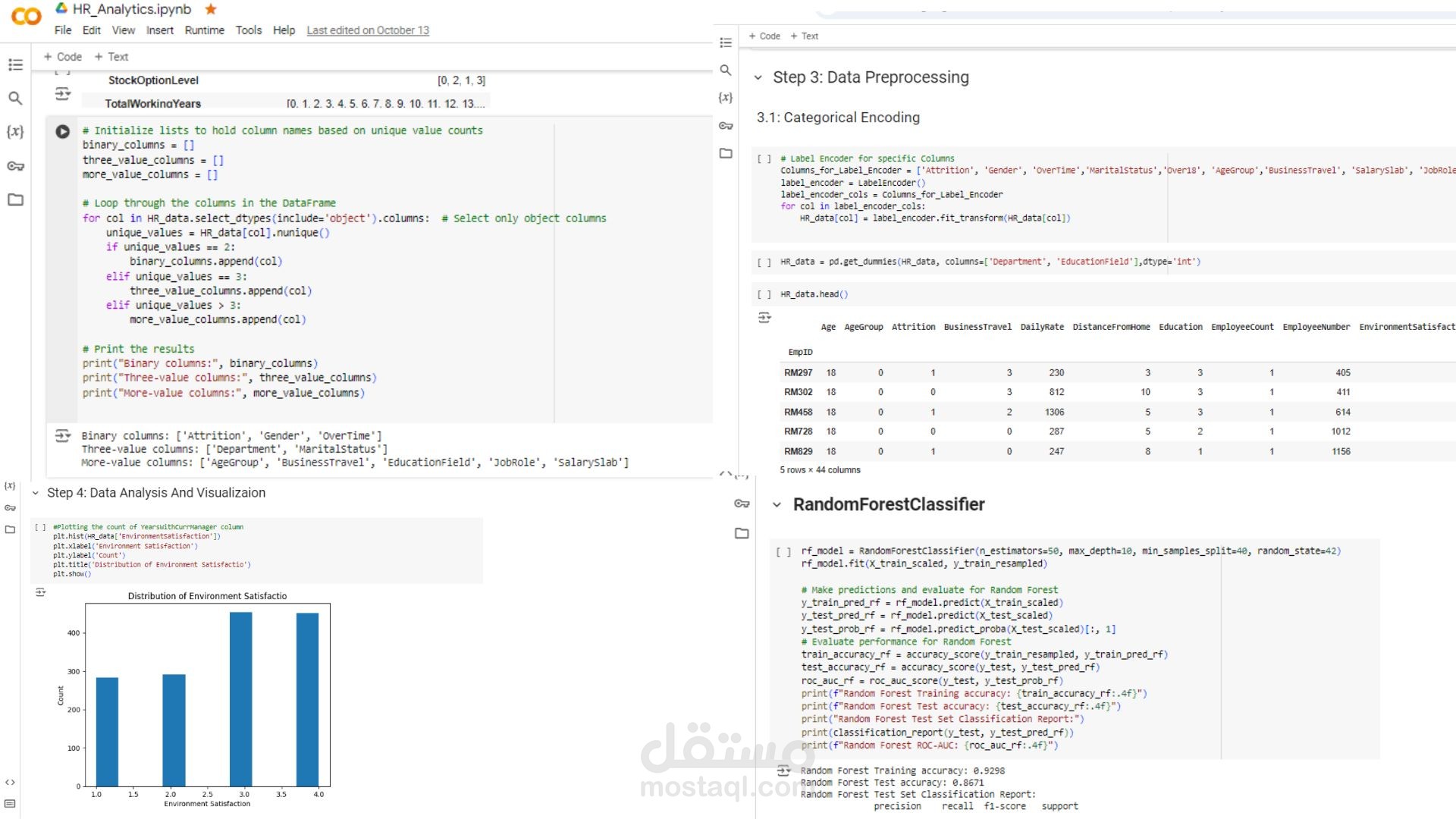Click the 'StockOptionLevel' row label
The height and width of the screenshot is (819, 1456).
(153, 80)
